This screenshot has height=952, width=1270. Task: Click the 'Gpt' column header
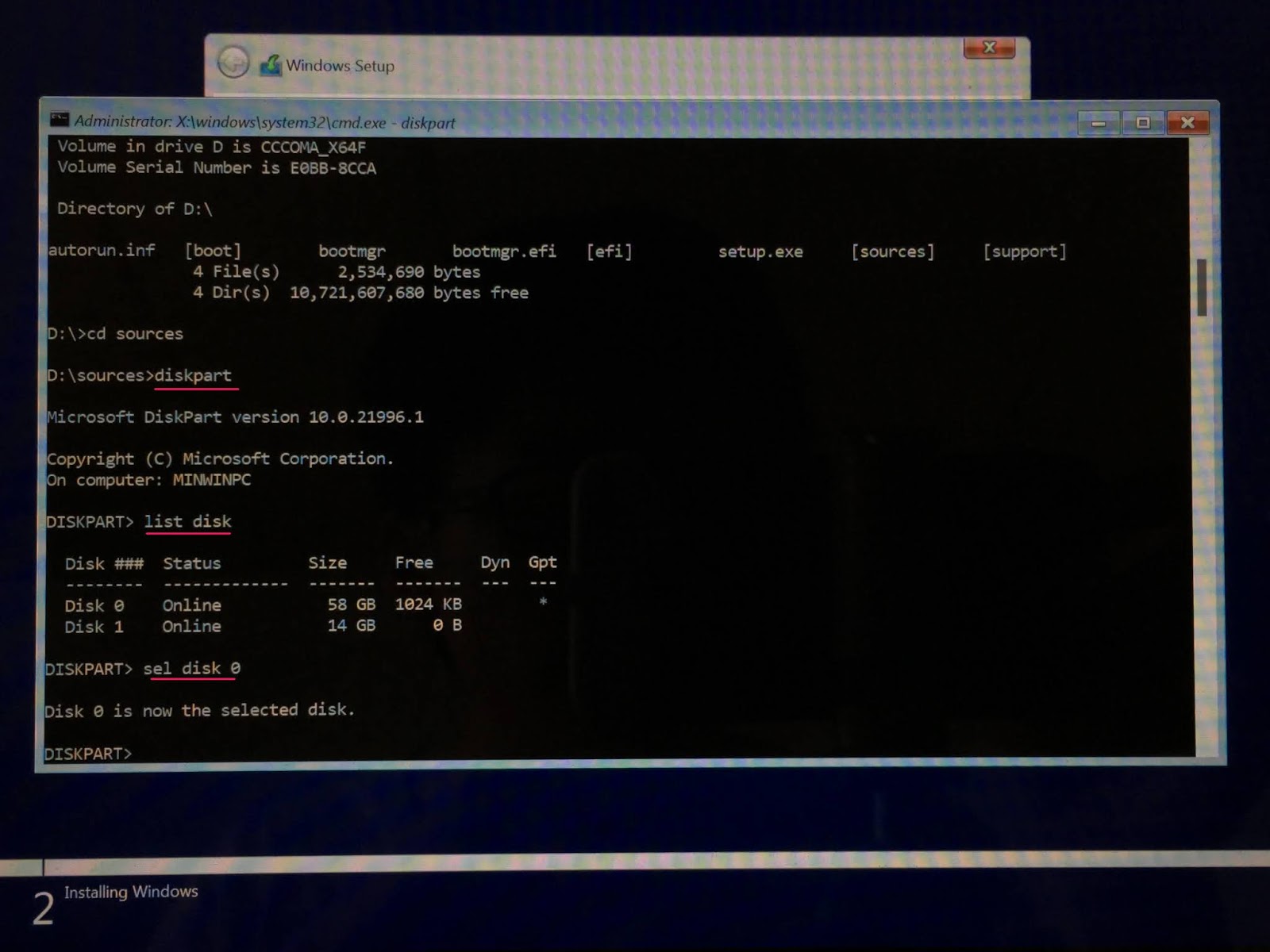[x=543, y=562]
